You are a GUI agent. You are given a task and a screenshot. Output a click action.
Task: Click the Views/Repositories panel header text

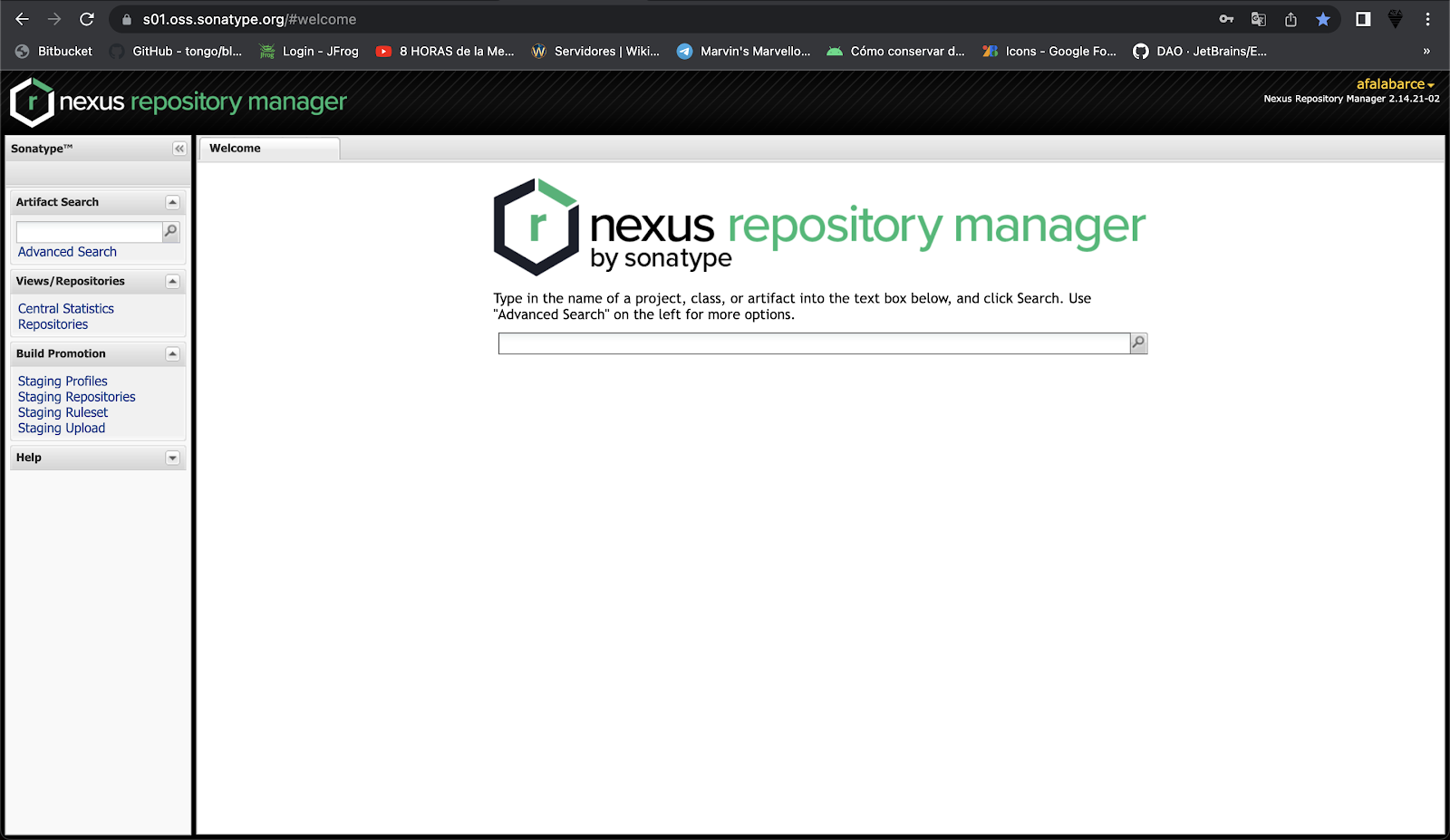pyautogui.click(x=71, y=282)
